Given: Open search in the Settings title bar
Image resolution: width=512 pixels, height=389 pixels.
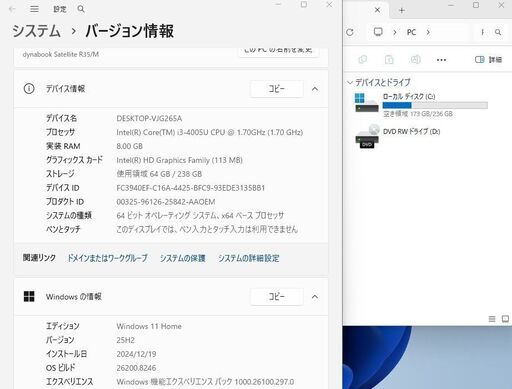Looking at the screenshot, I should click(x=81, y=9).
